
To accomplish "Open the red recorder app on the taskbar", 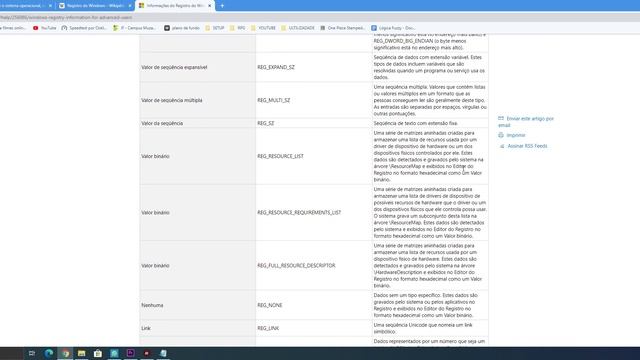I will 147,353.
